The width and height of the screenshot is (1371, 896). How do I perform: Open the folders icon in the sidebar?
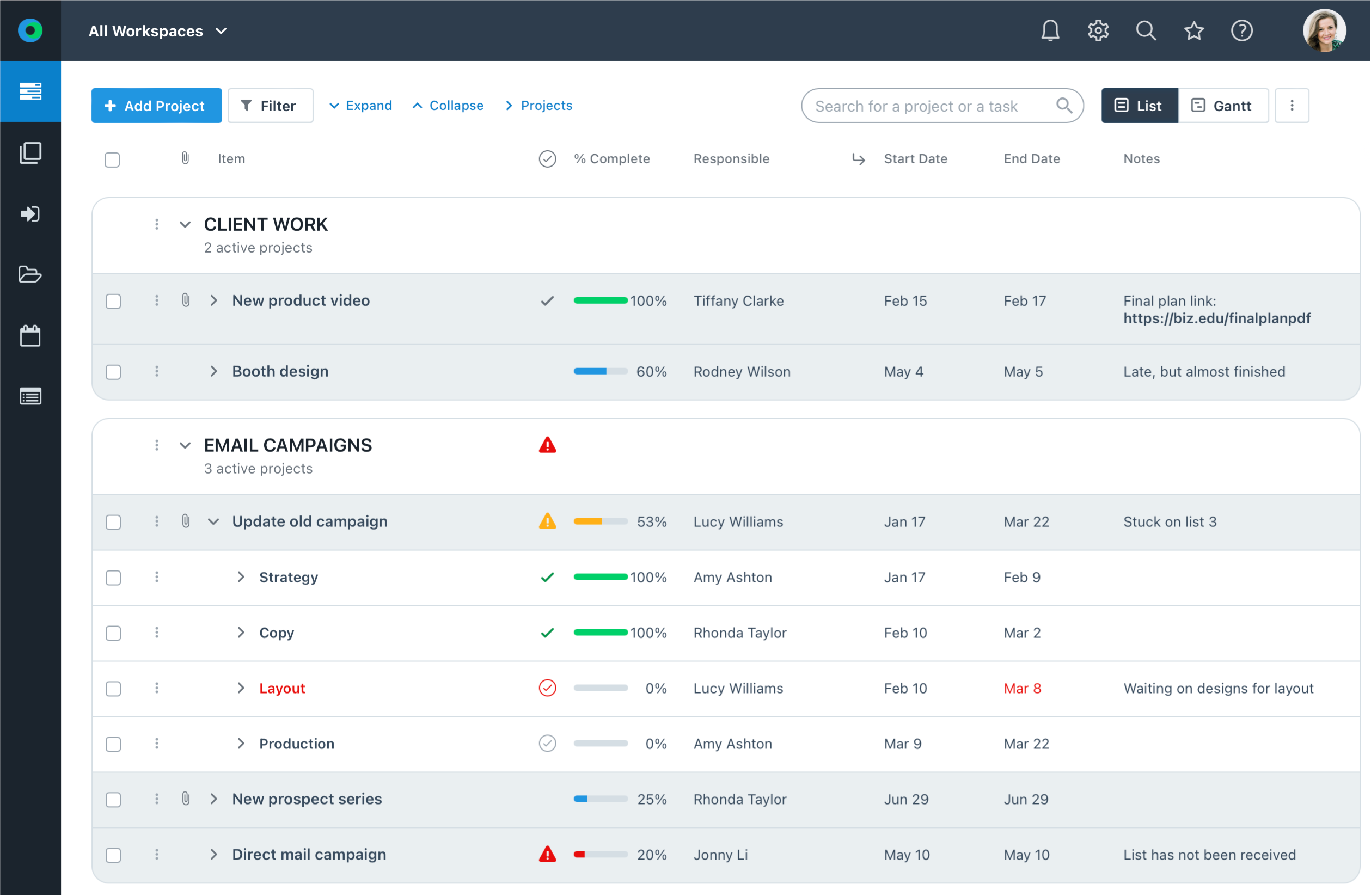(30, 275)
